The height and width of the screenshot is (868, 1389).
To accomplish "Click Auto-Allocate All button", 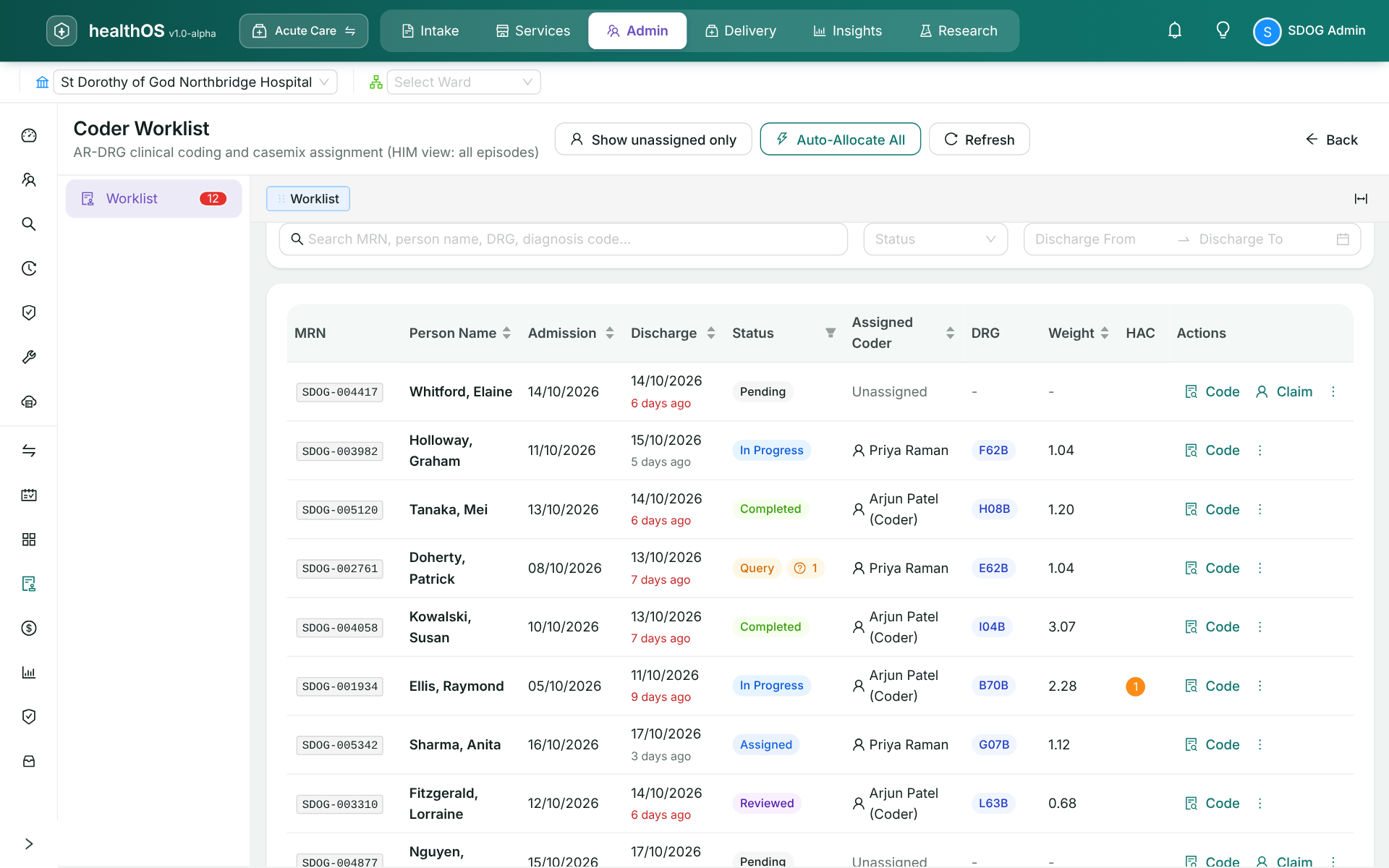I will click(841, 139).
